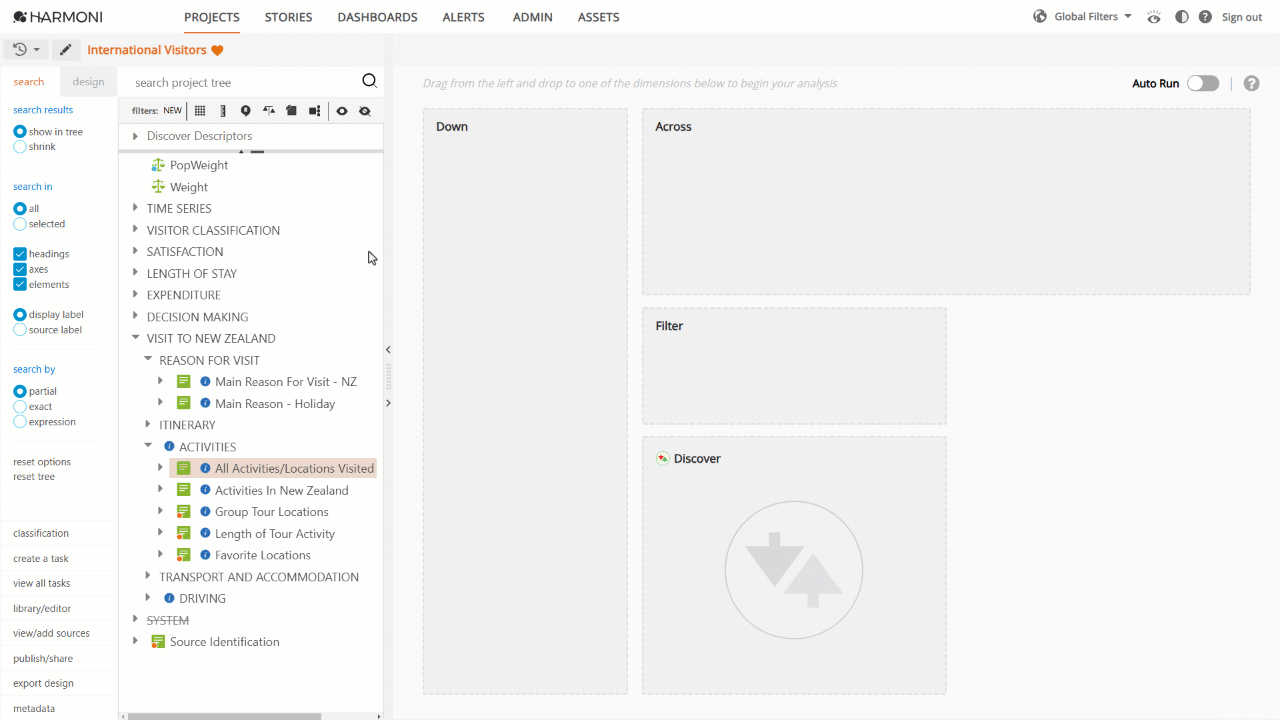Viewport: 1280px width, 720px height.
Task: Select the shrink radio option
Action: (20, 147)
